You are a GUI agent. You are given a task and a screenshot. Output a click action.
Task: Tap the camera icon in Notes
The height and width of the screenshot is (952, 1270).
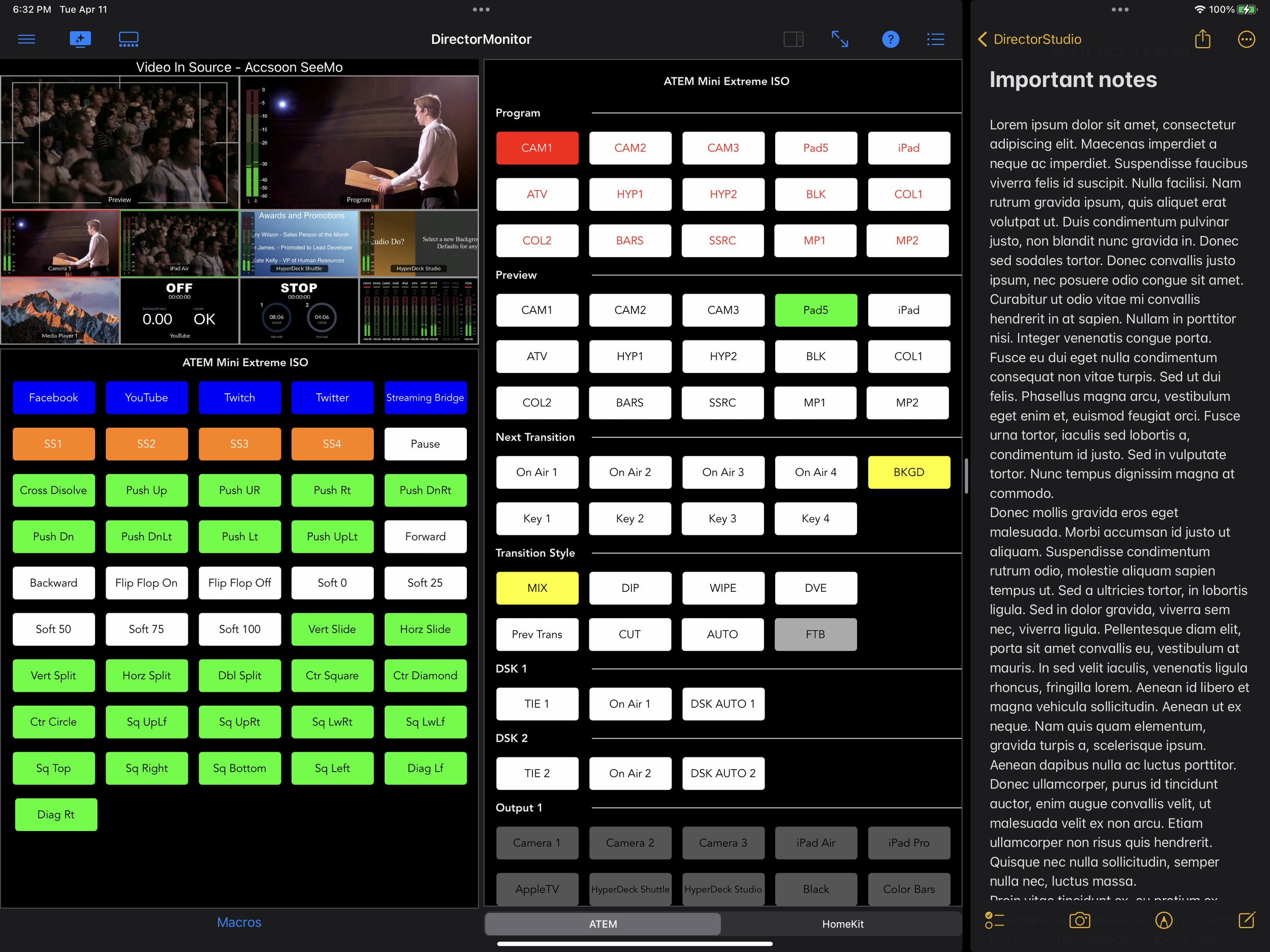(x=1079, y=921)
